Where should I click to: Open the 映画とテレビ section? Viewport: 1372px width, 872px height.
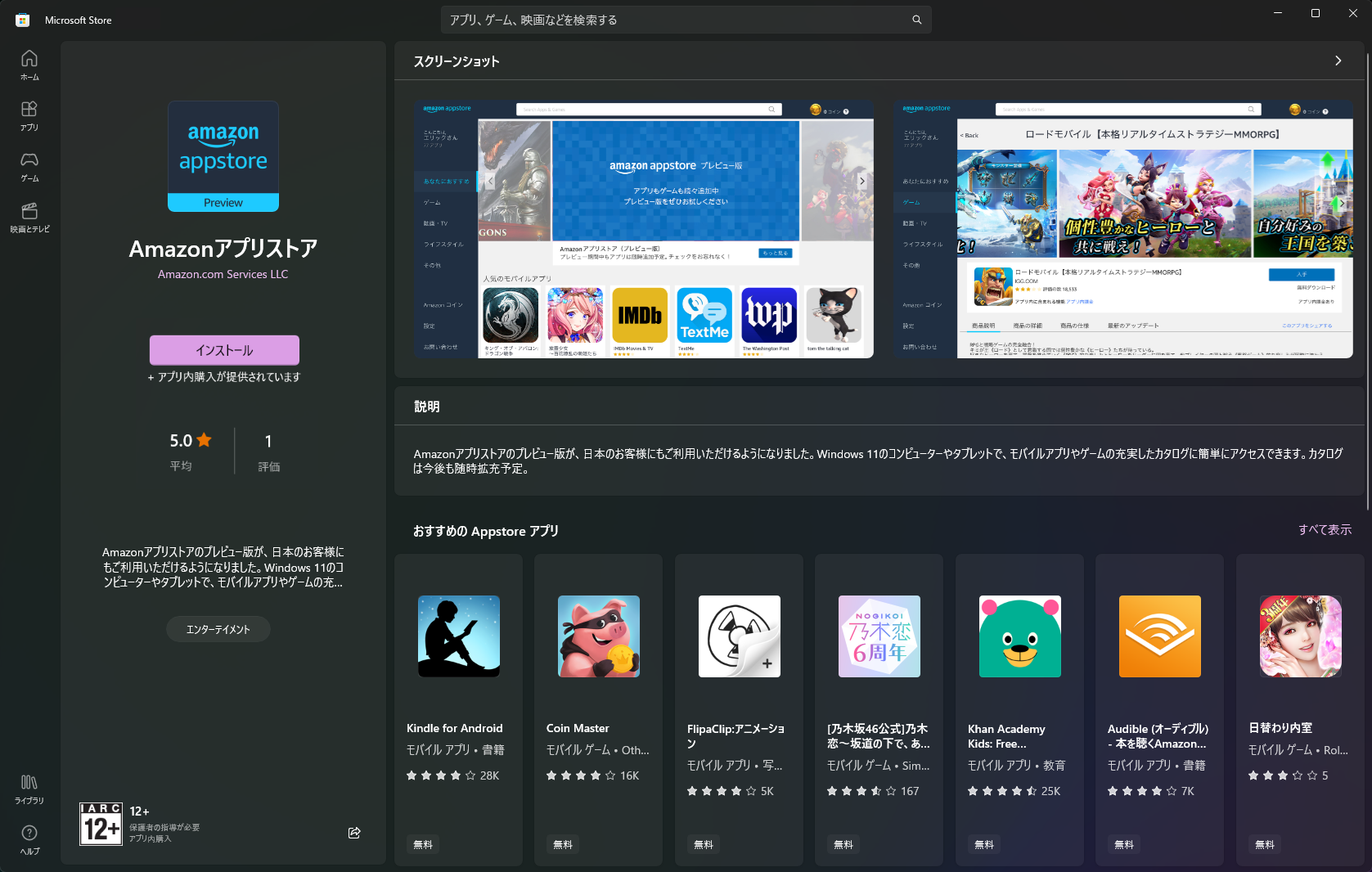click(29, 218)
